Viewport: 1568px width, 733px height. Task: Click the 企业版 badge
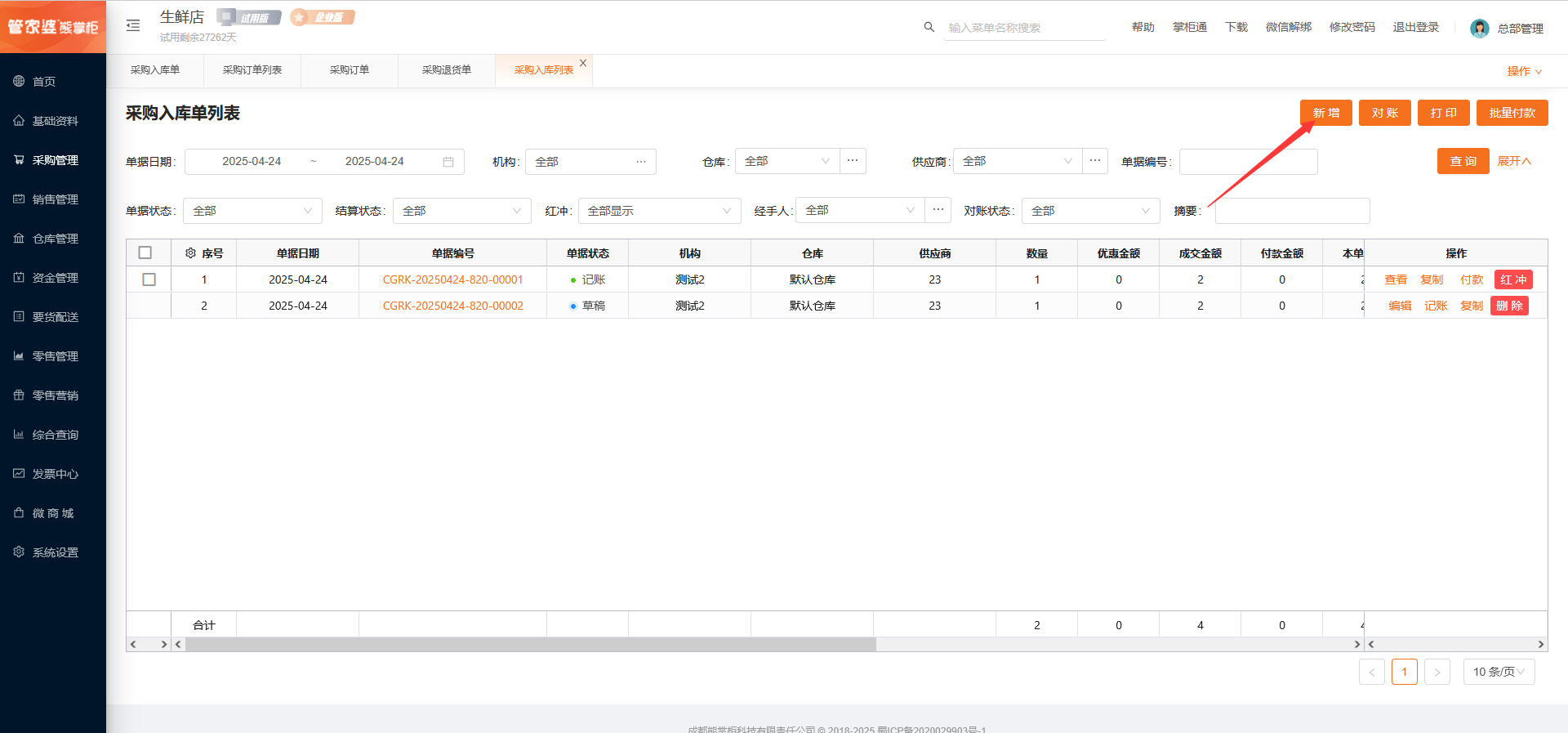point(323,17)
